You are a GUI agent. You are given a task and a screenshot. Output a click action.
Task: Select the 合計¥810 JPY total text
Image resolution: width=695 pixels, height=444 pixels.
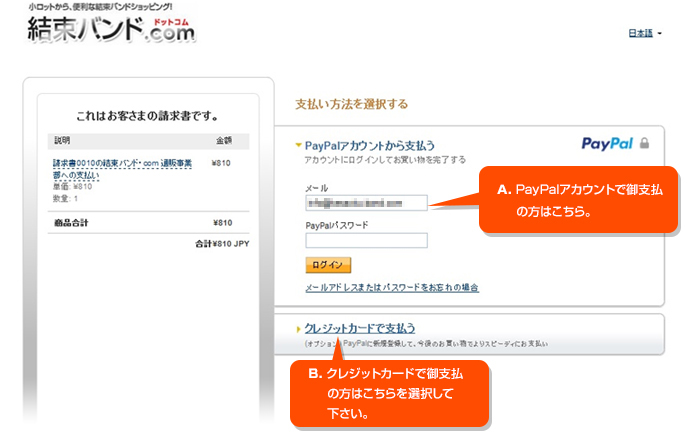pyautogui.click(x=222, y=244)
